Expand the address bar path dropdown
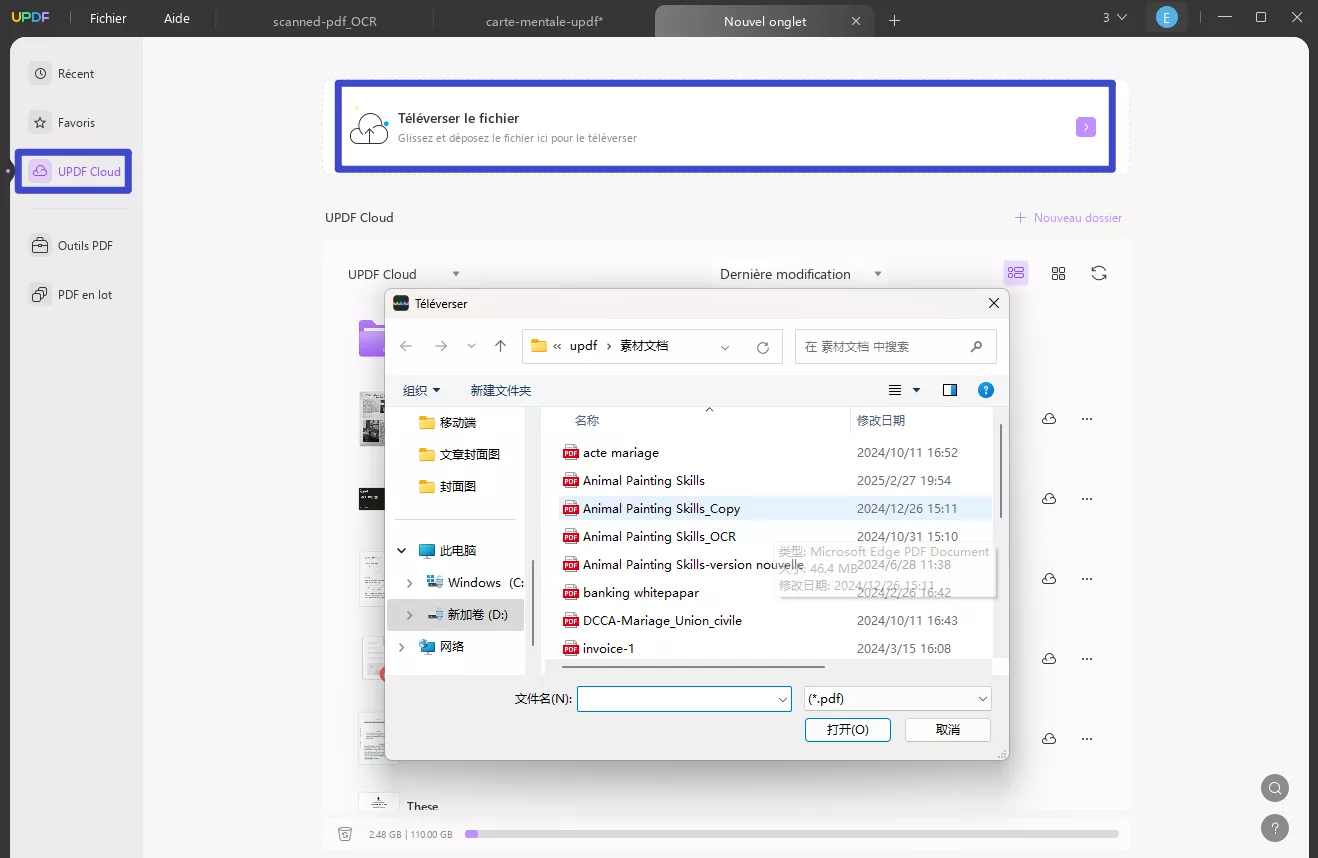Screen dimensions: 1318x858 pyautogui.click(x=725, y=347)
